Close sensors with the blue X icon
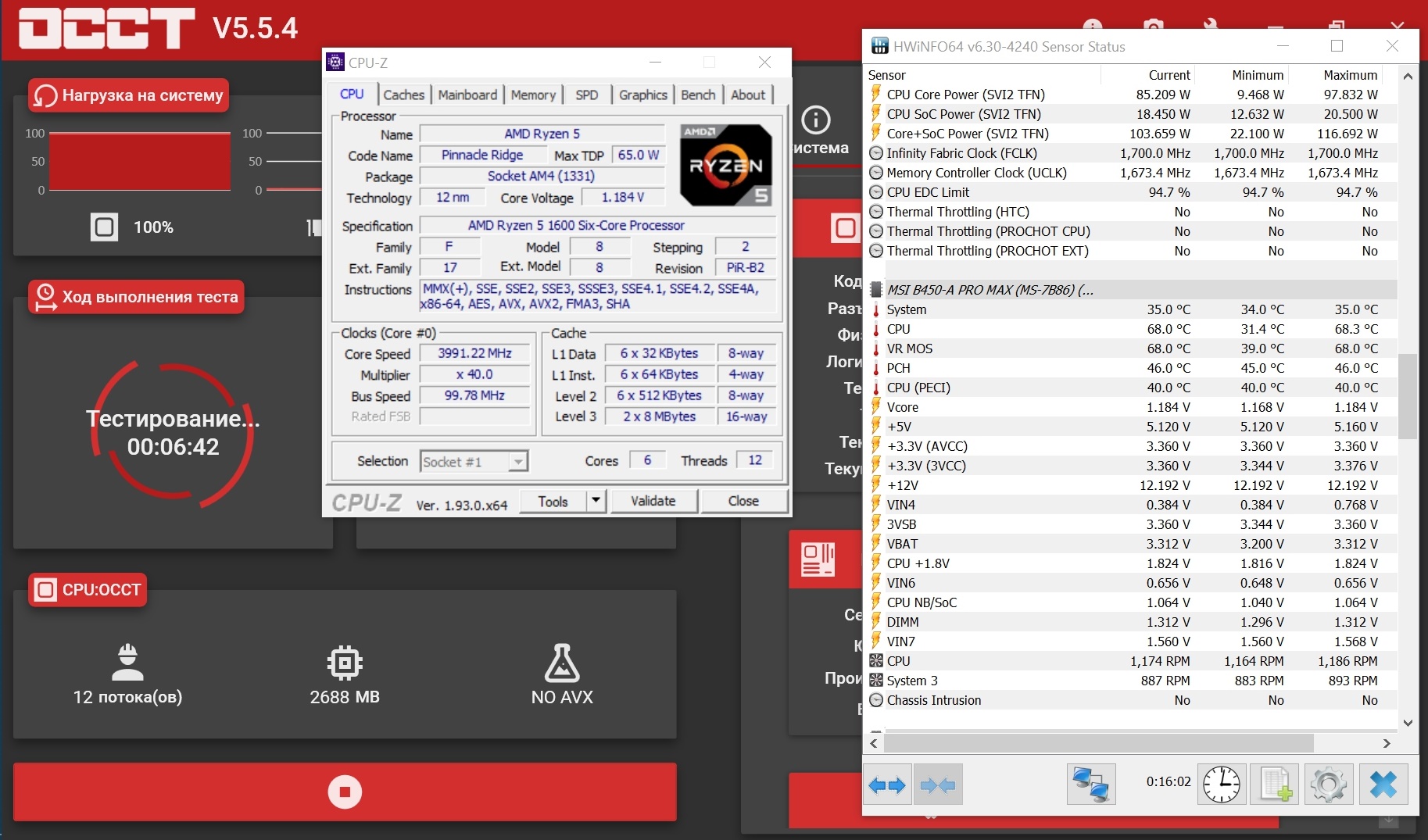 pyautogui.click(x=1383, y=785)
